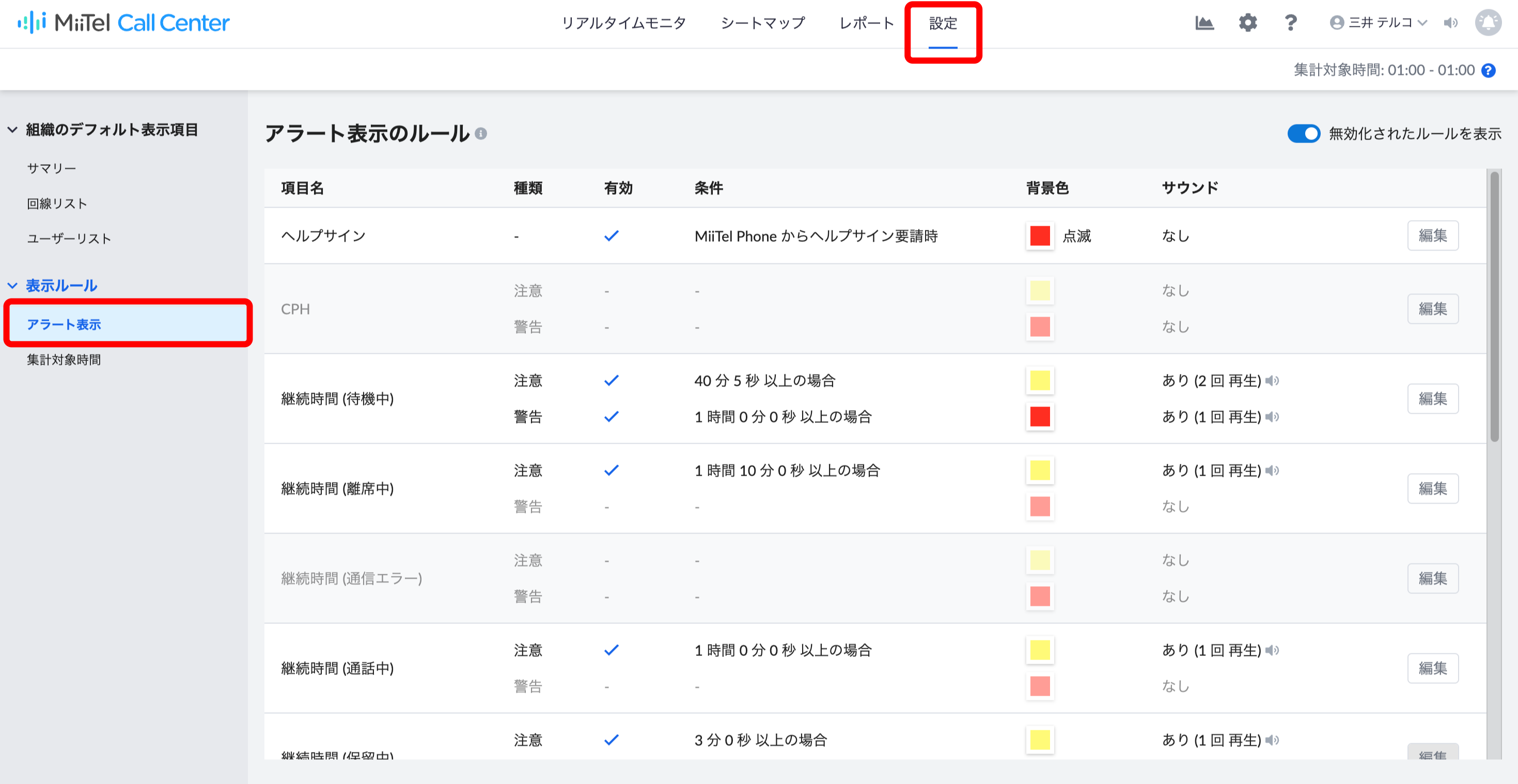Click the サウンド column header
1518x784 pixels.
point(1190,189)
